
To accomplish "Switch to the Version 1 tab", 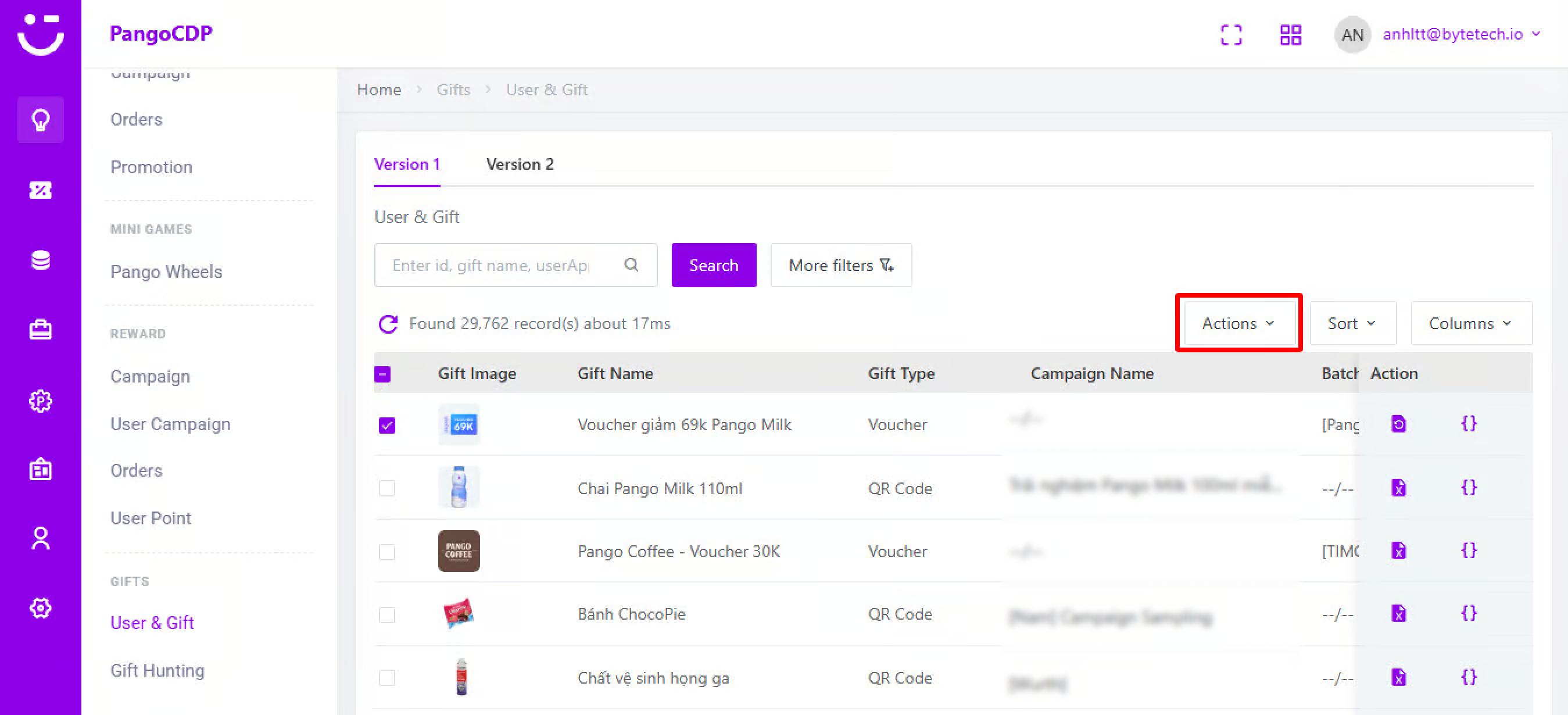I will (x=407, y=165).
